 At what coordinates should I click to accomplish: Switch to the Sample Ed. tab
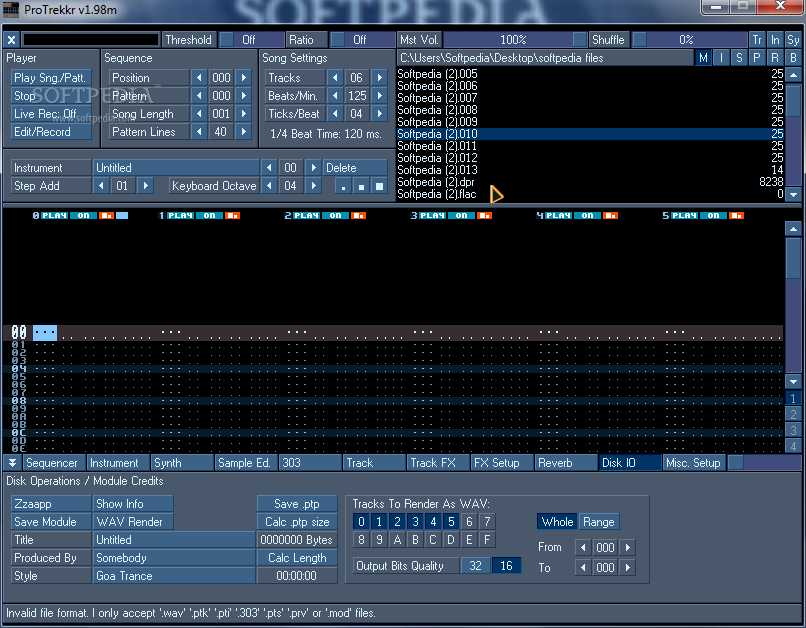246,463
